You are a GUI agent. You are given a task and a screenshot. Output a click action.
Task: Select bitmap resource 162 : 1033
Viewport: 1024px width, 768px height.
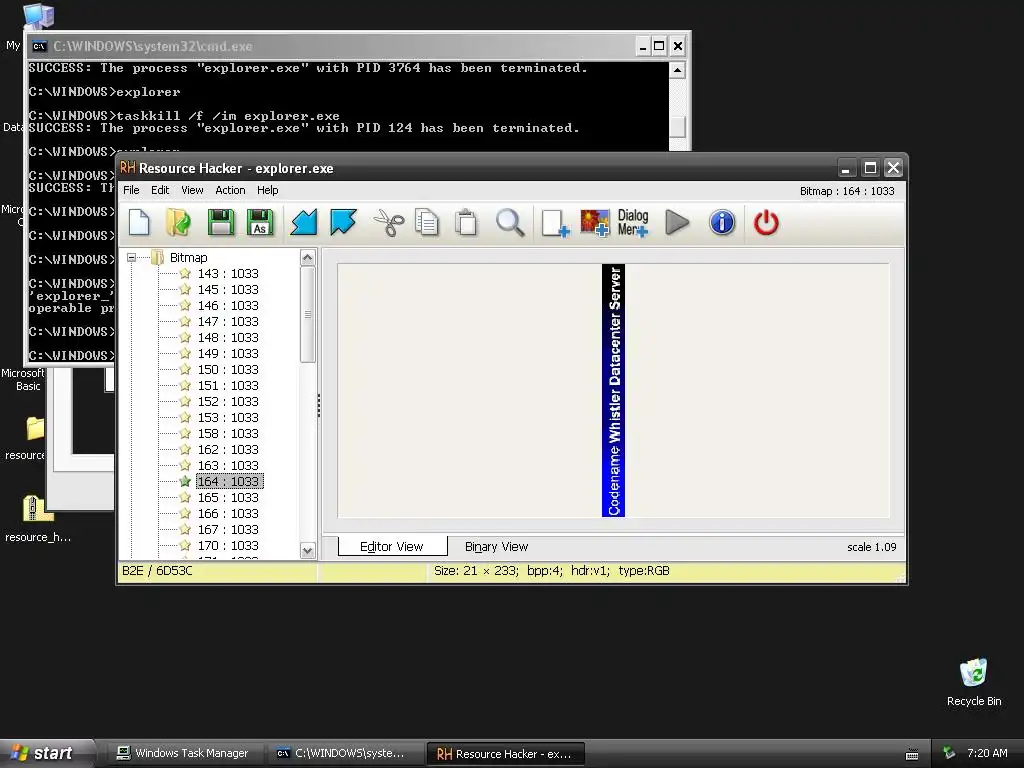(x=228, y=449)
